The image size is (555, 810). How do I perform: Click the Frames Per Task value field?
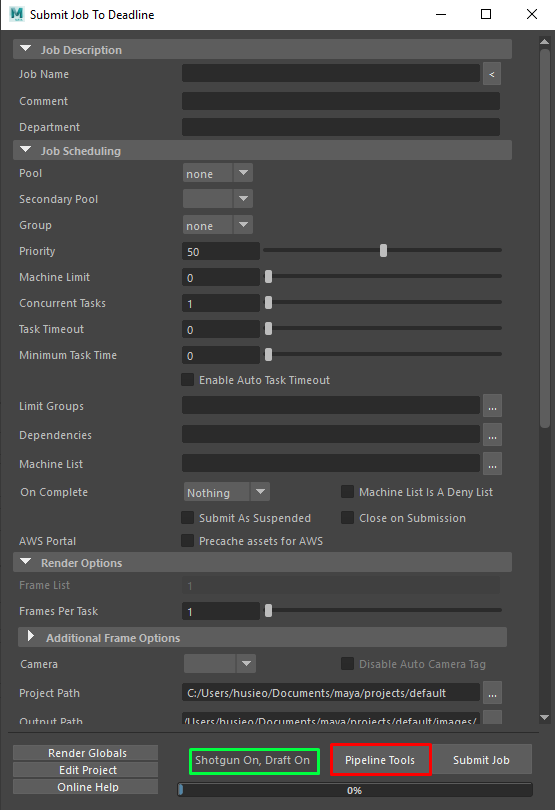[221, 611]
